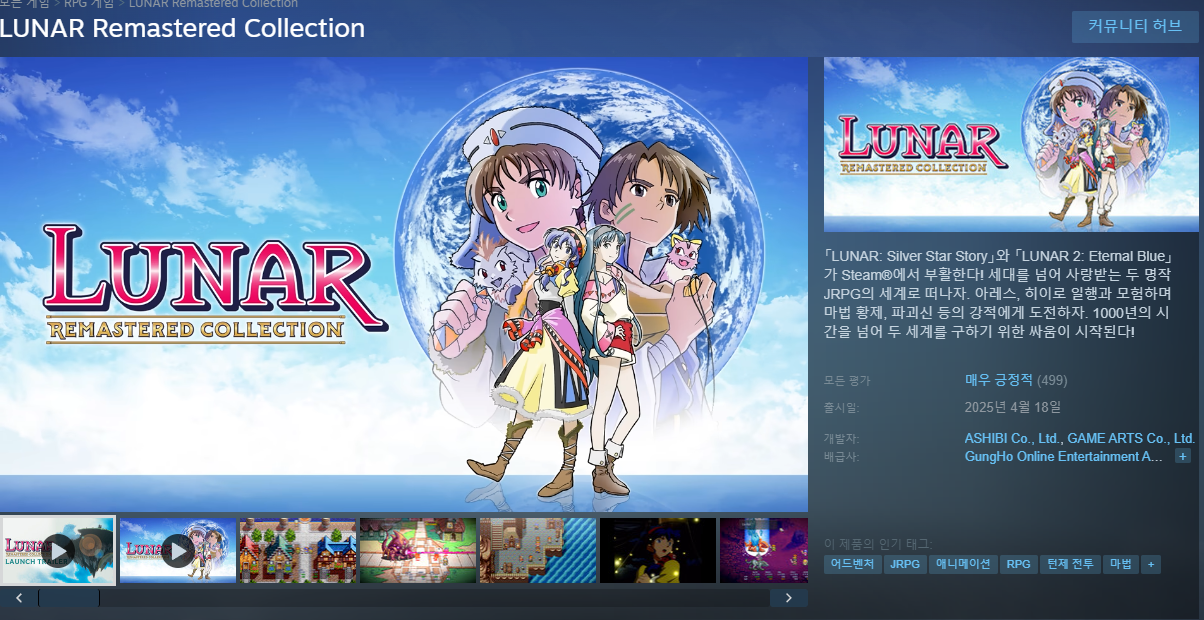Click the left arrow of thumbnail strip
The image size is (1204, 620).
[19, 598]
